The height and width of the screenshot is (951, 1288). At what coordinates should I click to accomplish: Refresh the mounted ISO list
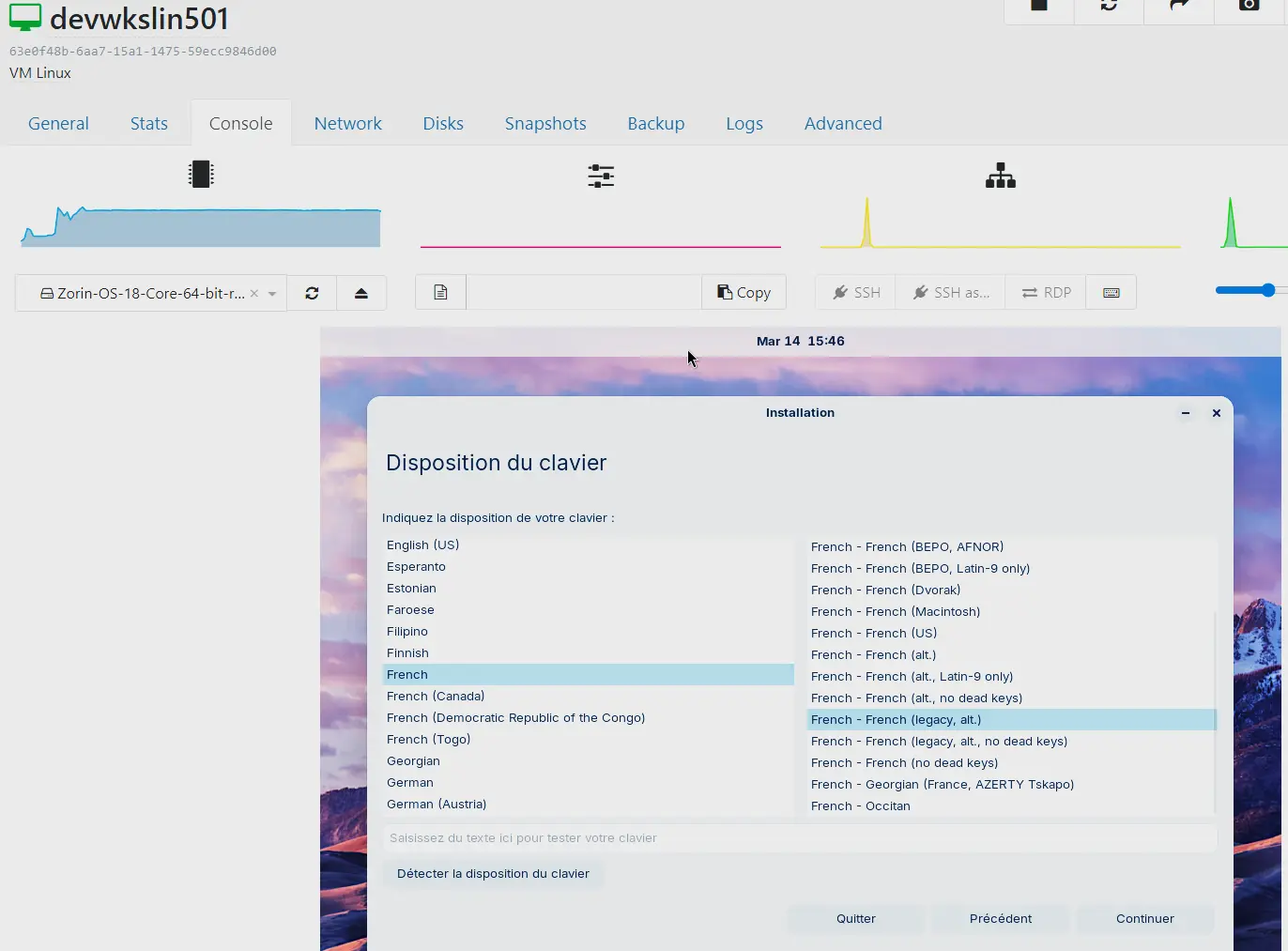tap(311, 292)
